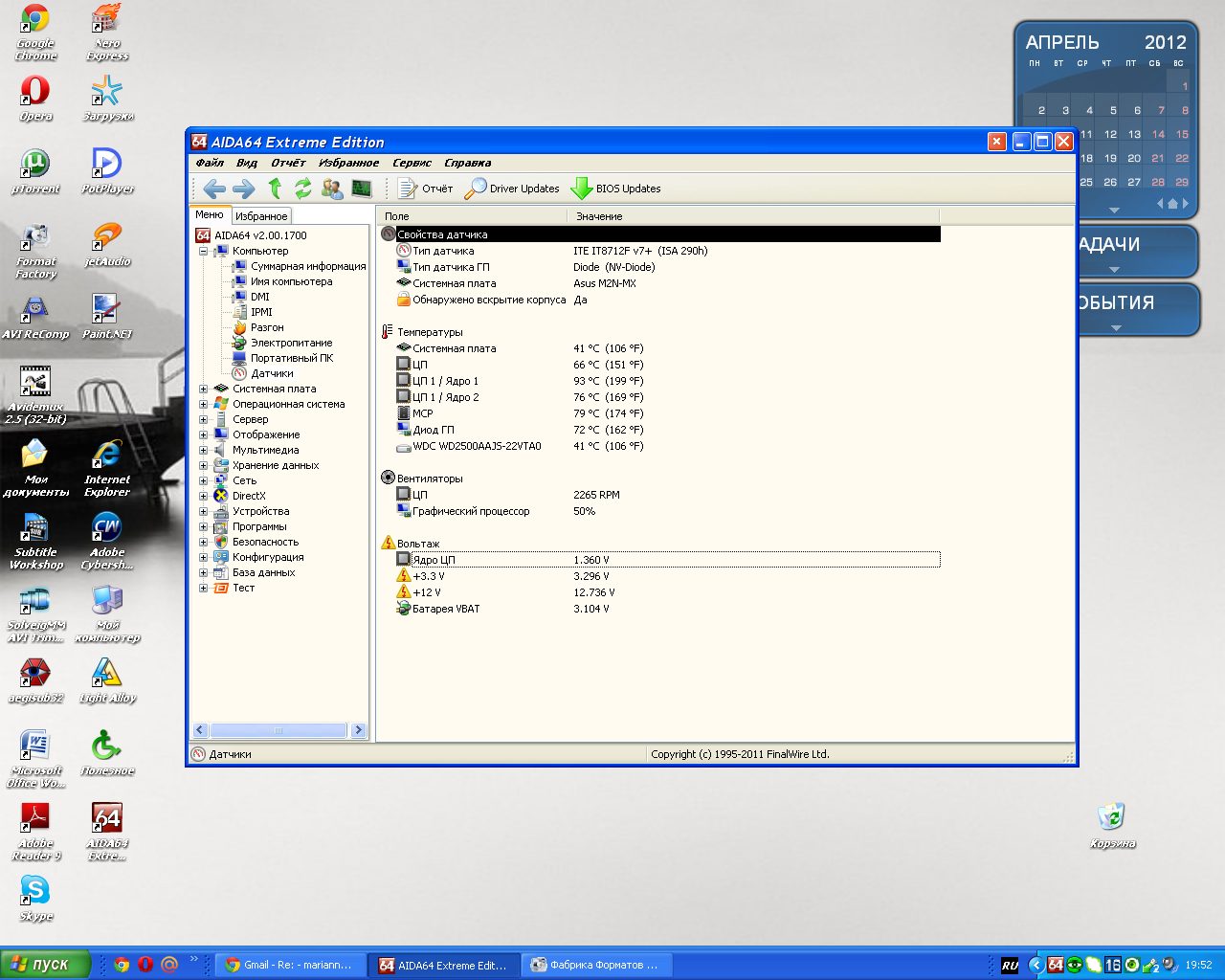Click the Format Factory desktop icon
This screenshot has width=1225, height=980.
pyautogui.click(x=35, y=251)
